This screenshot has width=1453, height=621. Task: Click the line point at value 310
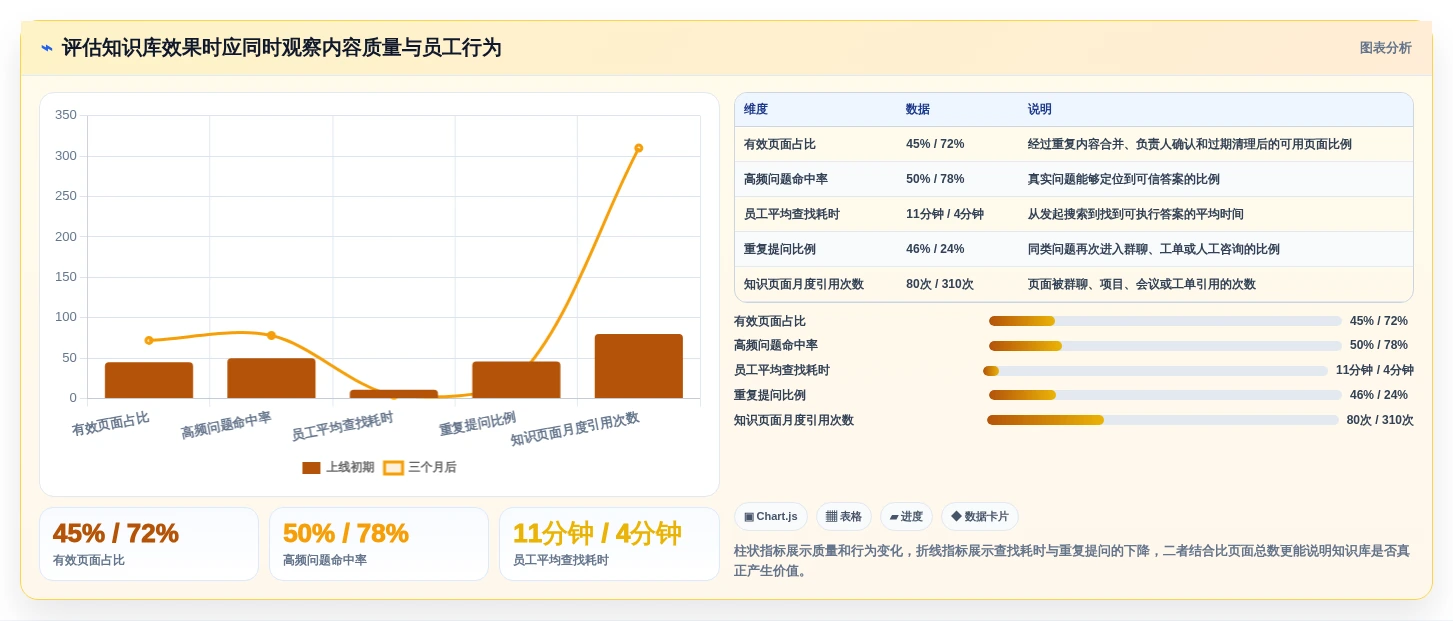(638, 148)
